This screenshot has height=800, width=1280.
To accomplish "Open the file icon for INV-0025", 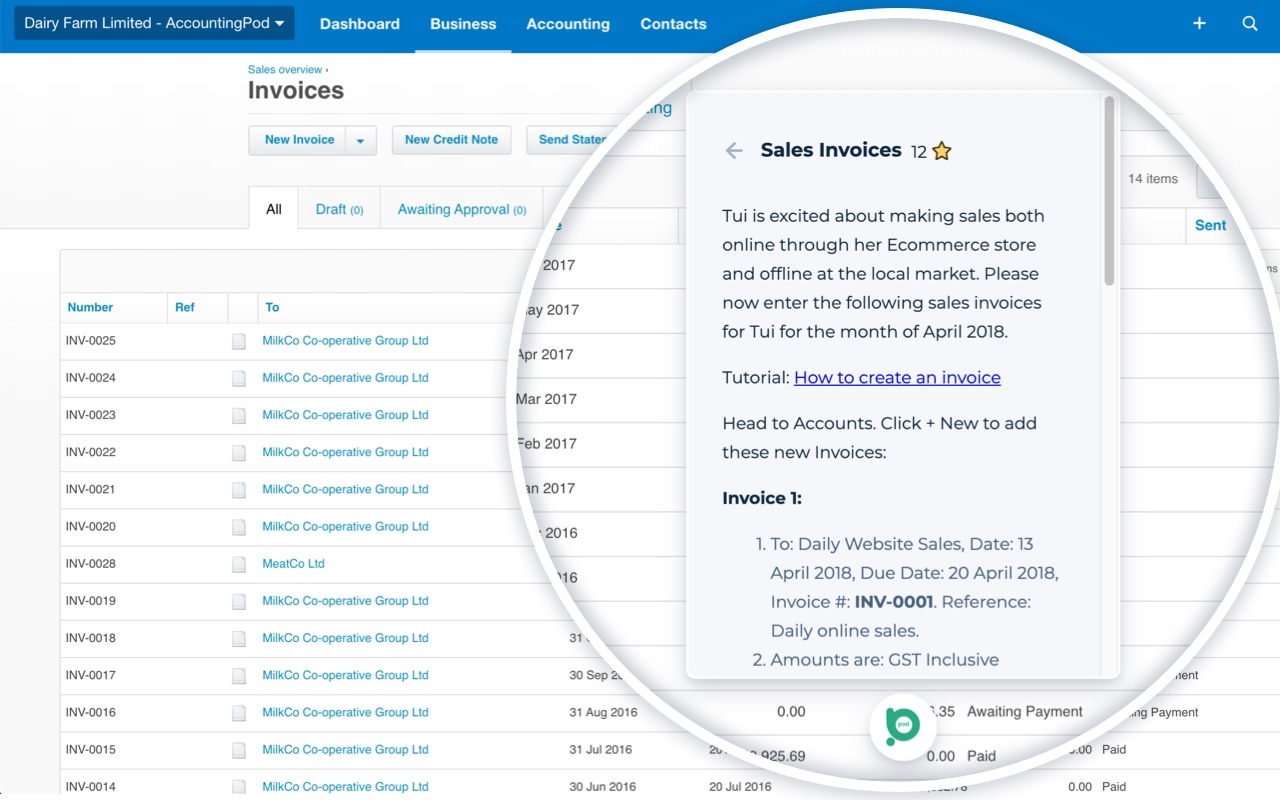I will pyautogui.click(x=239, y=341).
